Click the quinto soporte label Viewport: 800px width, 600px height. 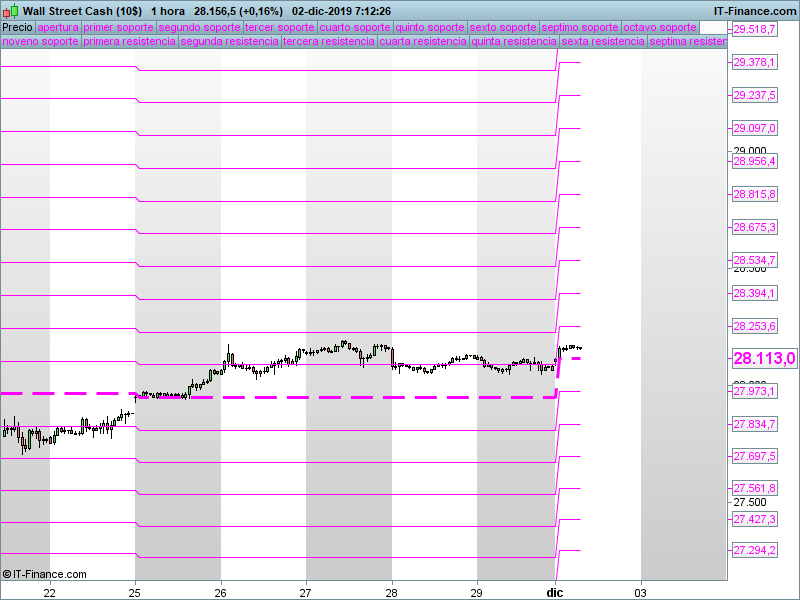tap(430, 27)
